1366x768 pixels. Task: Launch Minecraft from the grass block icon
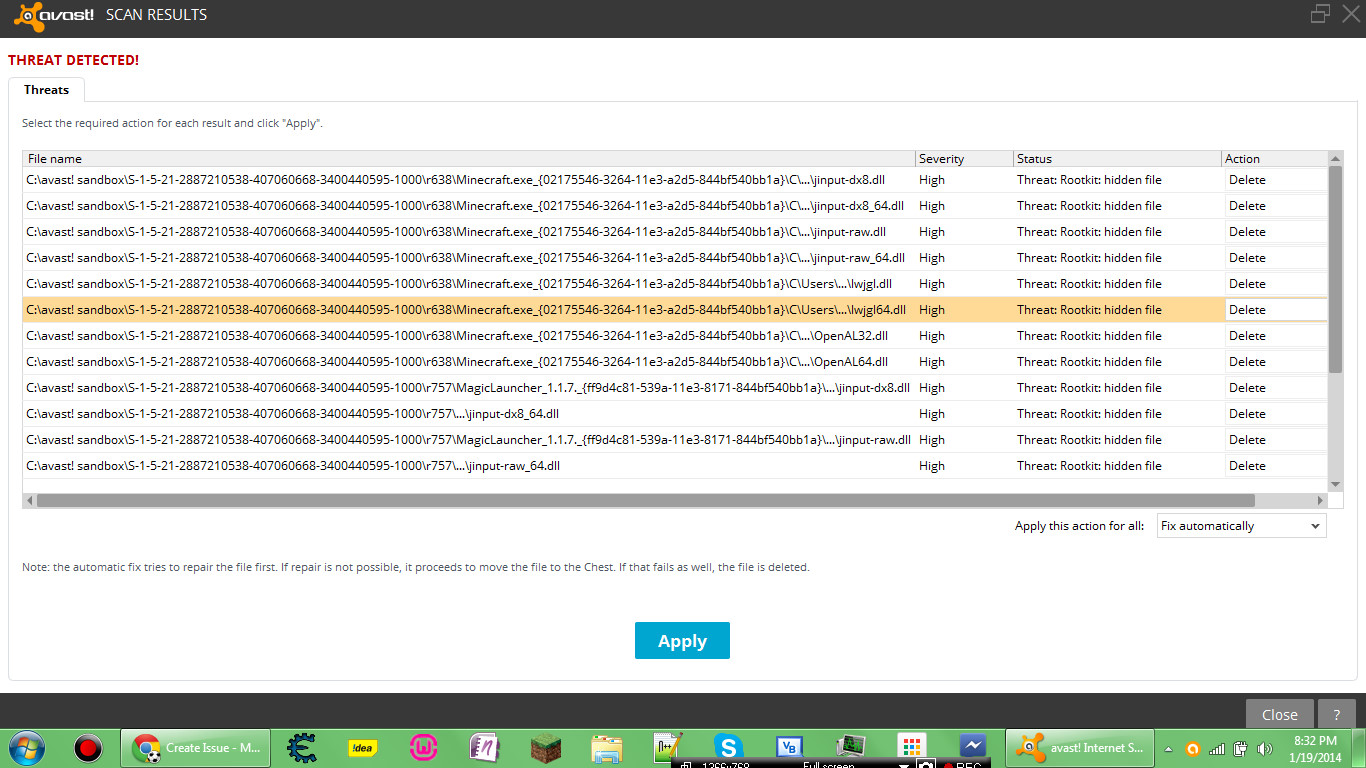tap(546, 748)
